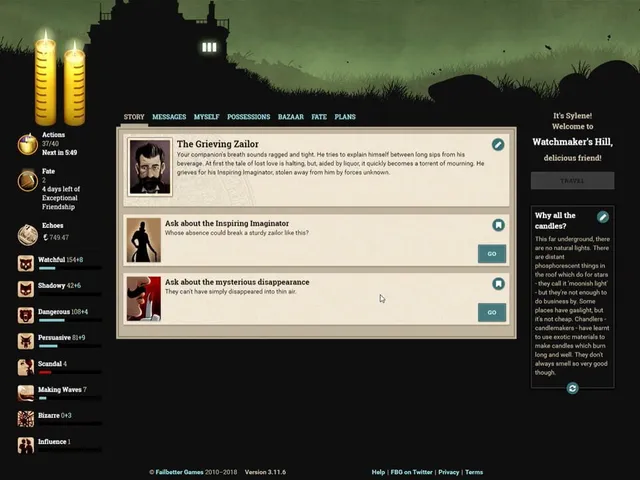The image size is (640, 480).
Task: Click the edit pencil on Grieving Zailor
Action: 498,144
